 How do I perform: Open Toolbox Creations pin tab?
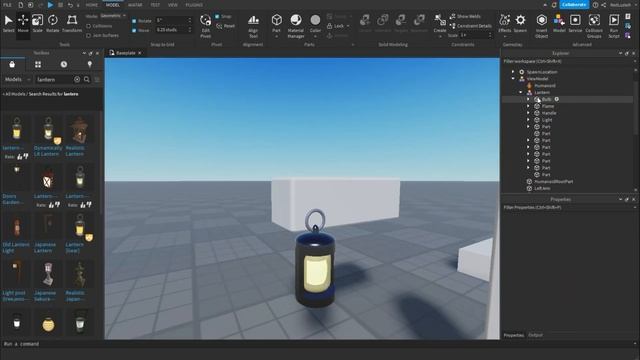[x=90, y=64]
